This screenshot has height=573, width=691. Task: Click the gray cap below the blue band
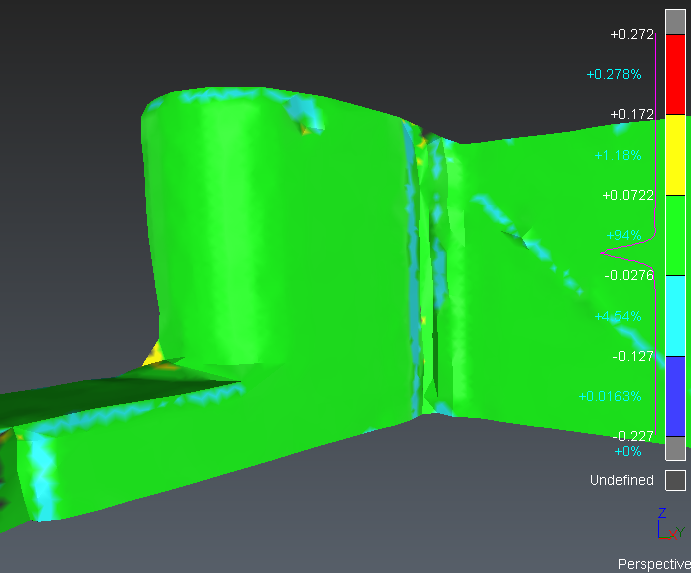pyautogui.click(x=676, y=448)
